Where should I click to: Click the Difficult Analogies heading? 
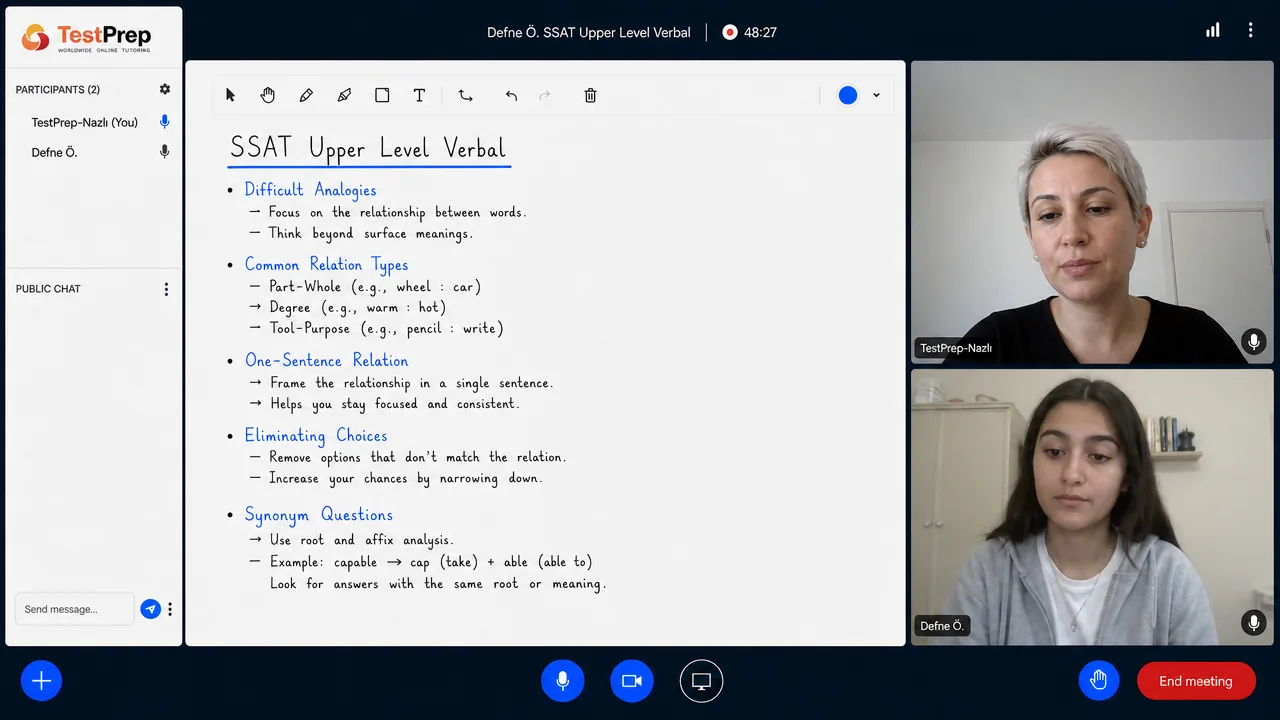(310, 190)
